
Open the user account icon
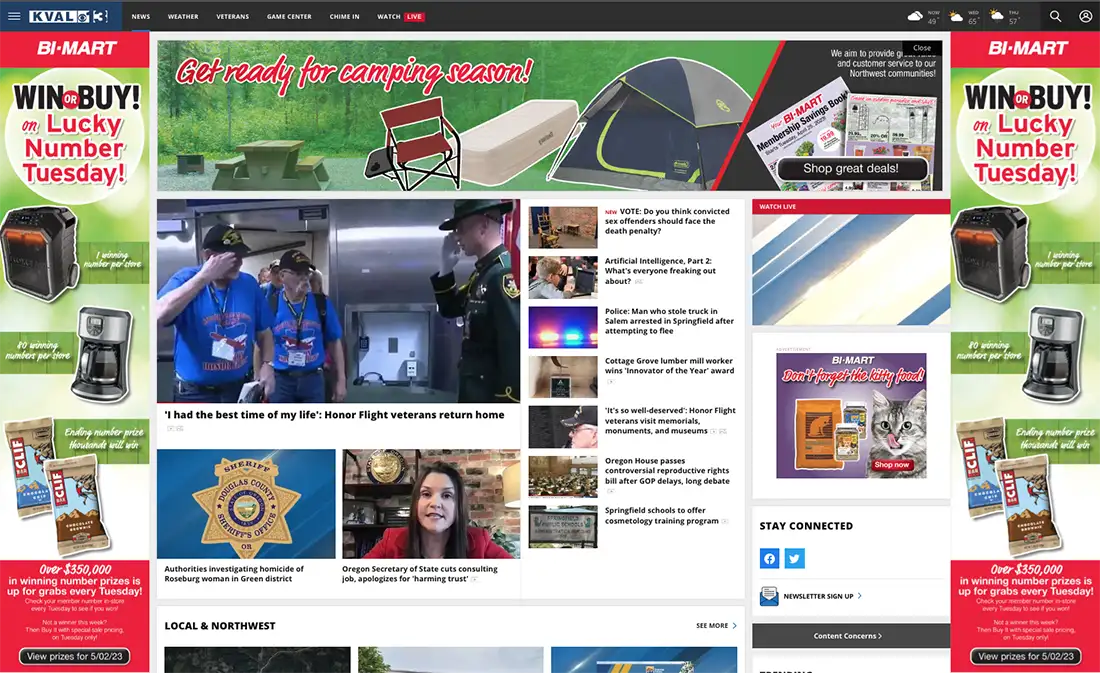1085,16
